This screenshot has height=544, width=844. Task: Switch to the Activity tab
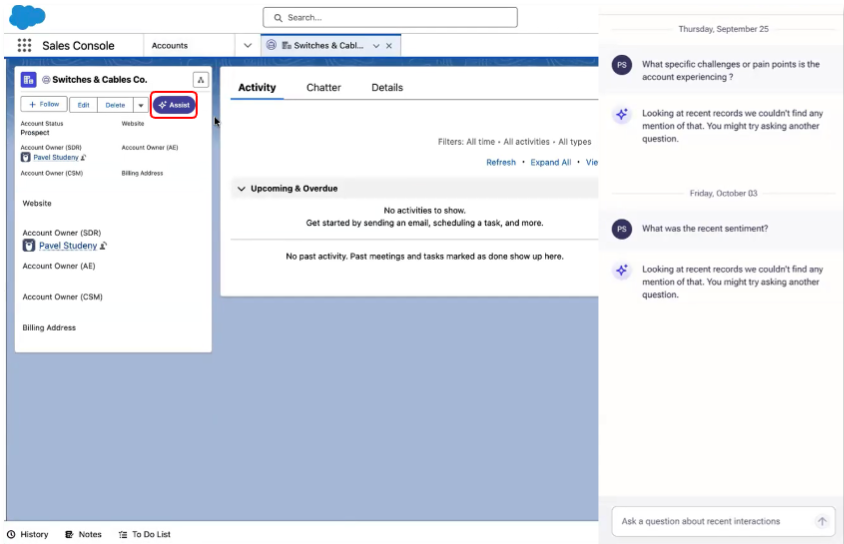(257, 88)
